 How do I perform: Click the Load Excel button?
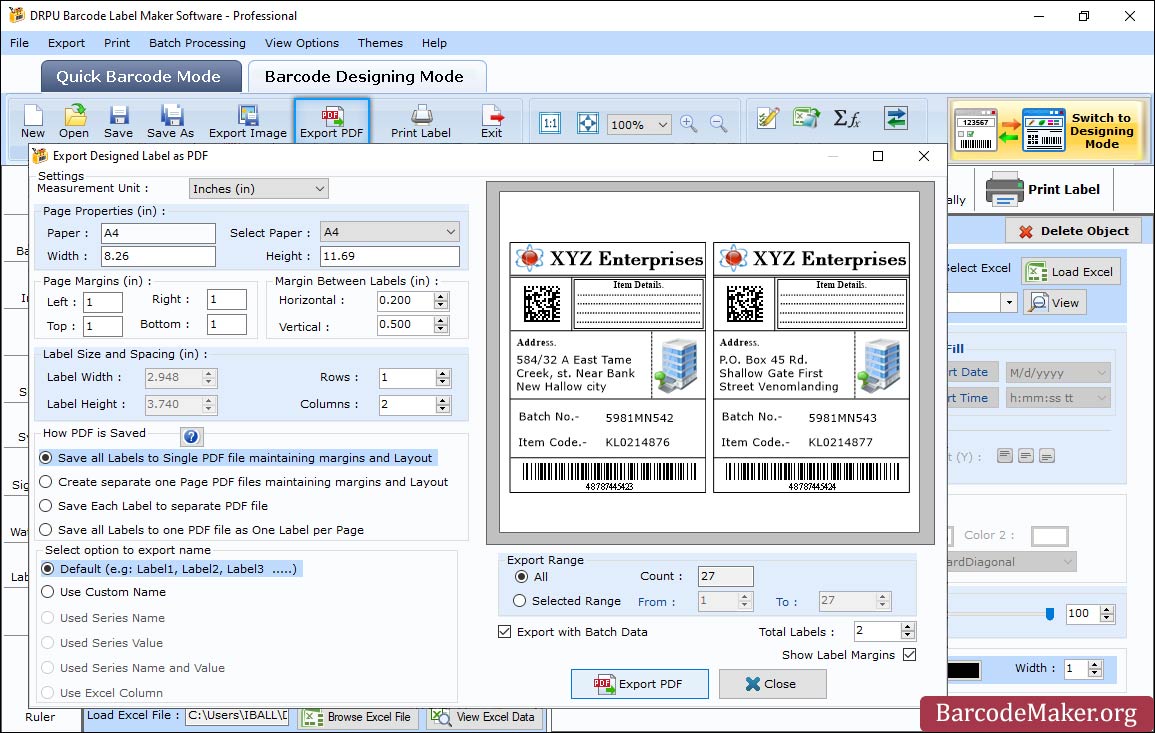[x=1071, y=271]
